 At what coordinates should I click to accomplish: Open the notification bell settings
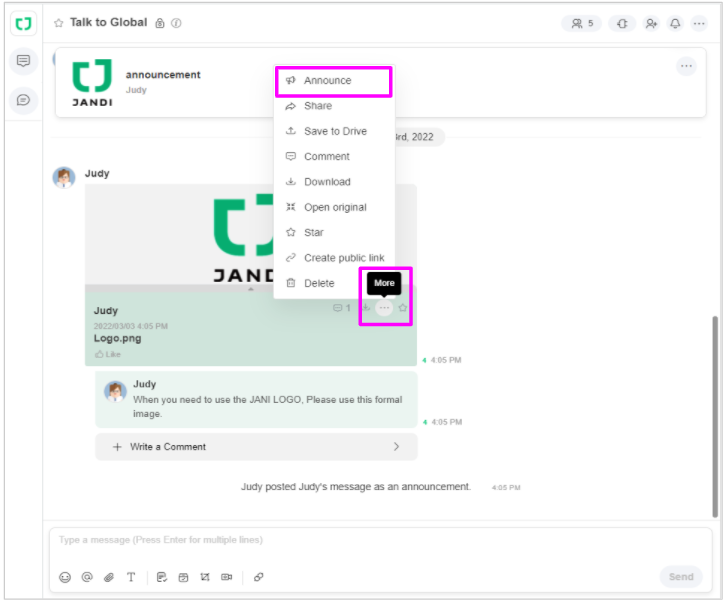[675, 23]
